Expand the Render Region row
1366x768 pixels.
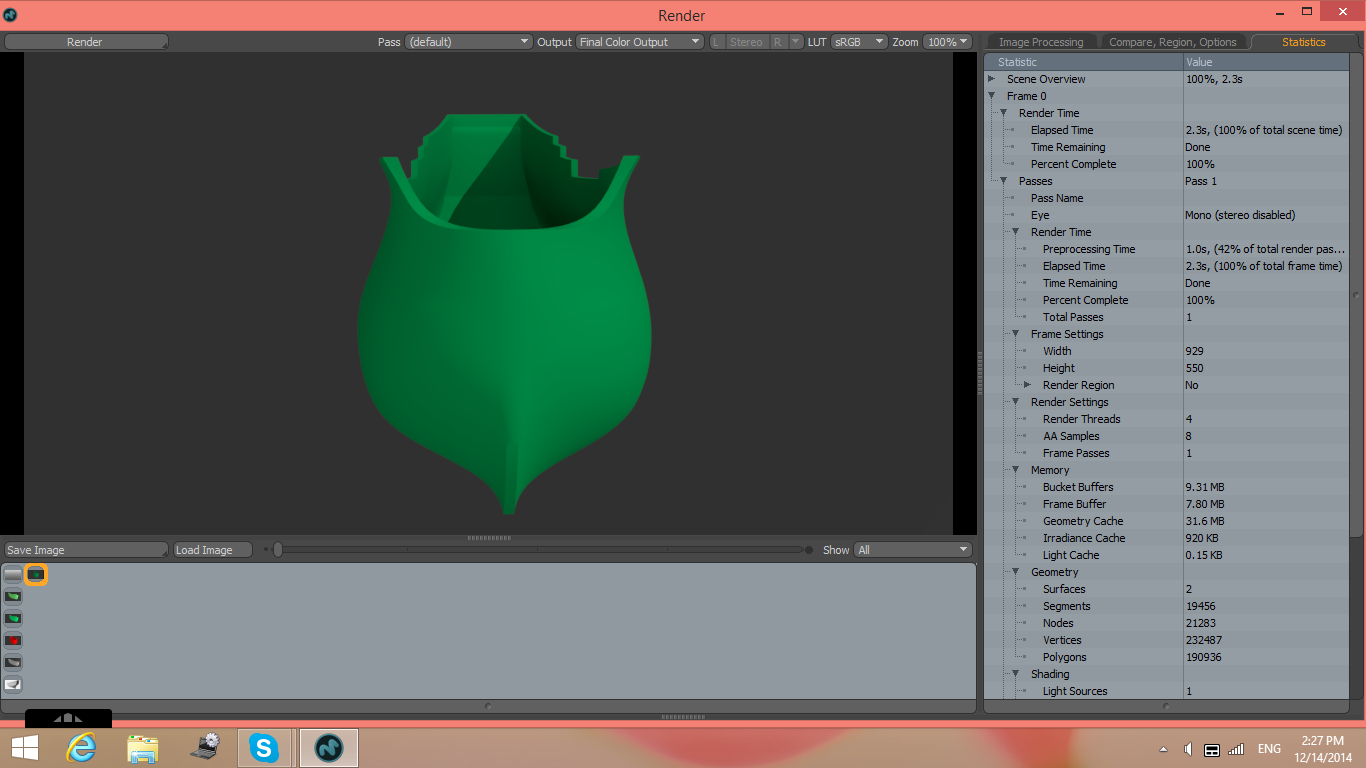click(1028, 385)
